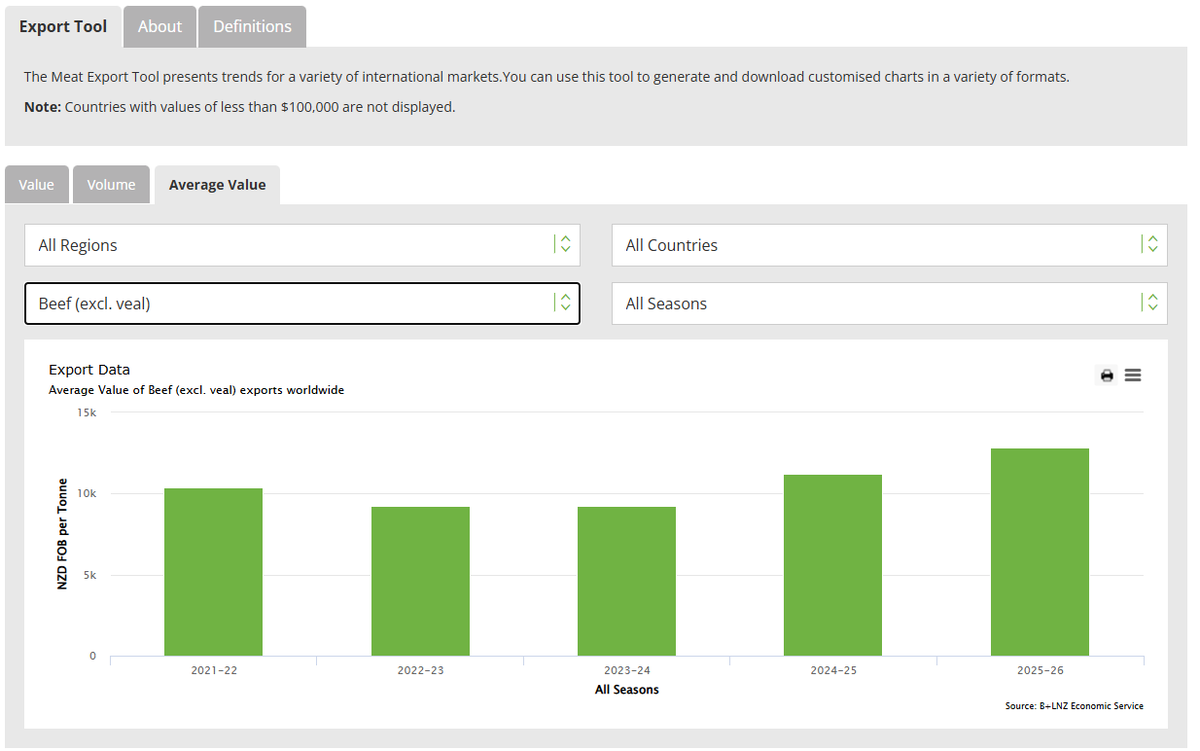Switch to the Volume tab

point(110,184)
